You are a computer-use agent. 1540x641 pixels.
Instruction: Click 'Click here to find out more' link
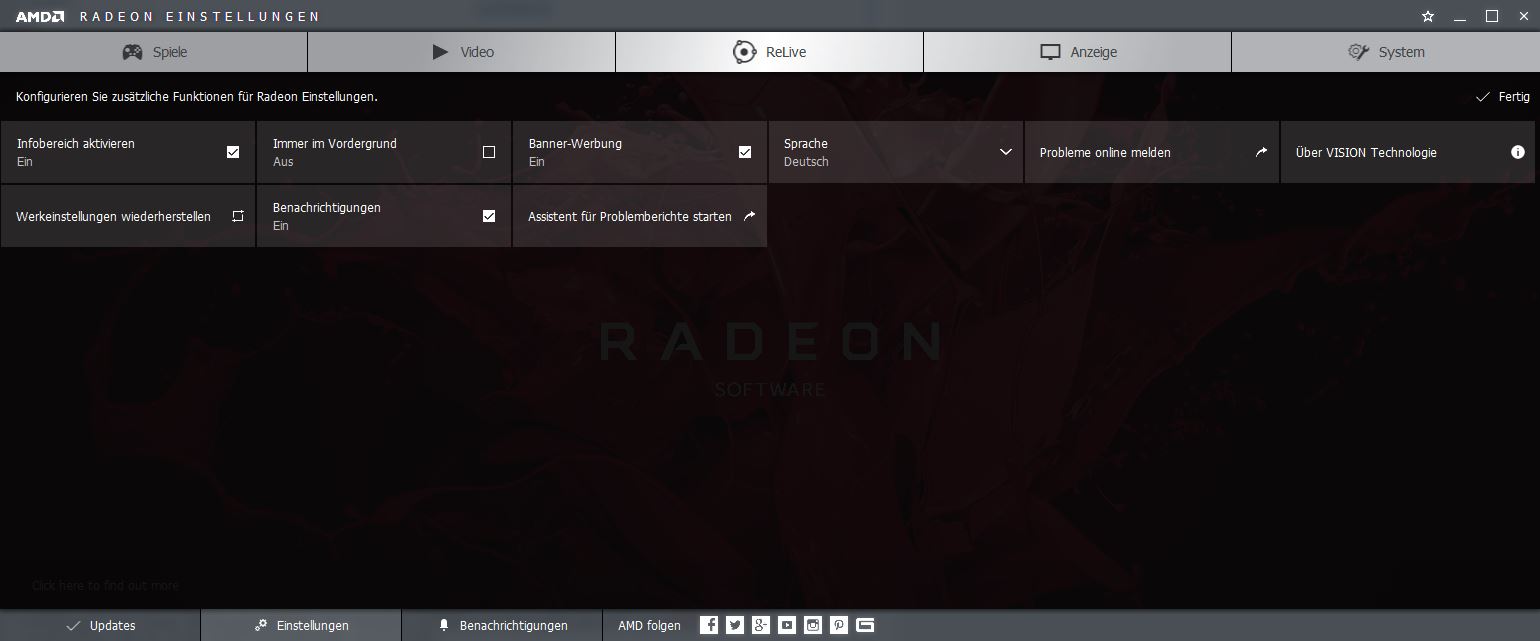[x=105, y=585]
